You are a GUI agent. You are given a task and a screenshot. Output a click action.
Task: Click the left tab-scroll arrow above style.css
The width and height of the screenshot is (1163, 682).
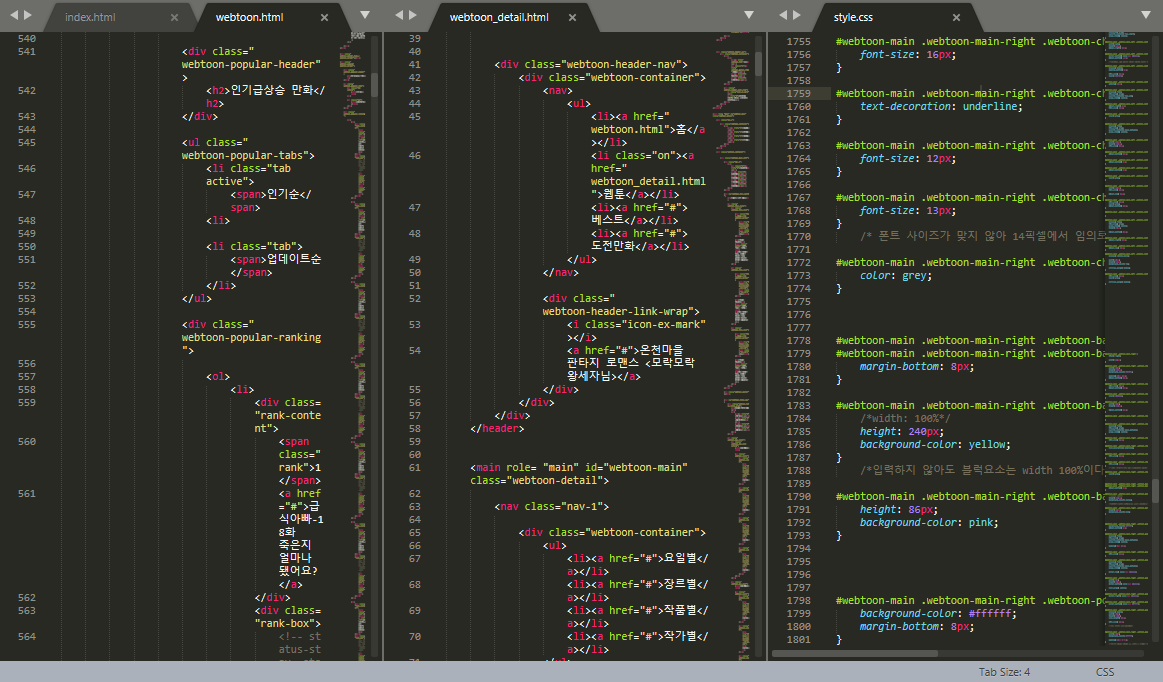click(783, 15)
